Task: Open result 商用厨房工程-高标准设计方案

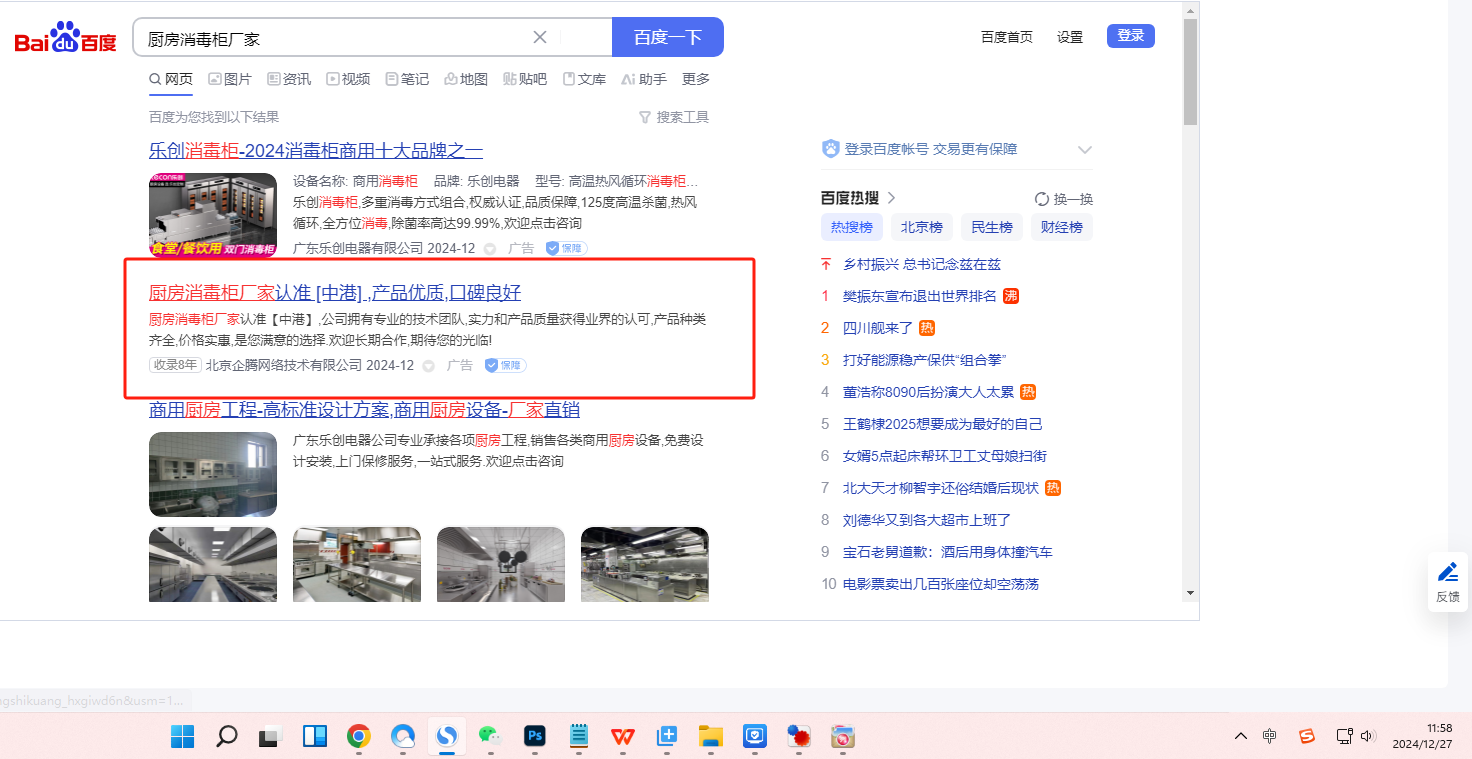Action: (364, 410)
